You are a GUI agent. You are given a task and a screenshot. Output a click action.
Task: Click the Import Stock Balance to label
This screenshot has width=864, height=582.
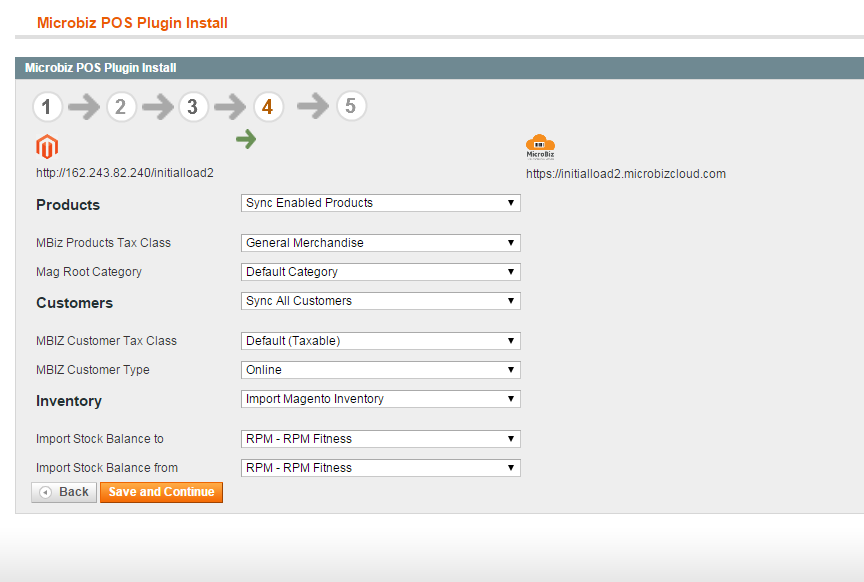click(100, 439)
